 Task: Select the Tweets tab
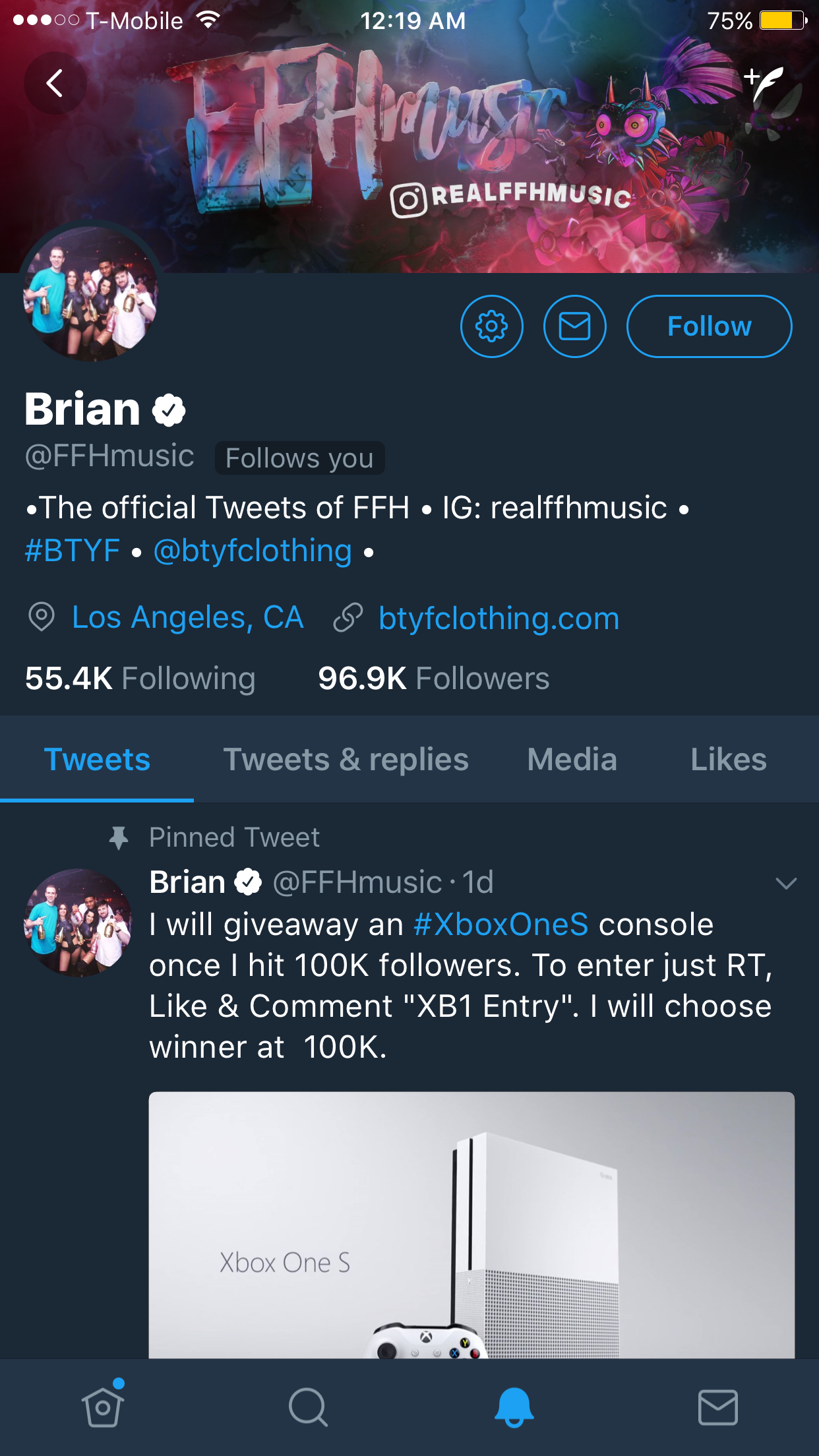pos(97,760)
